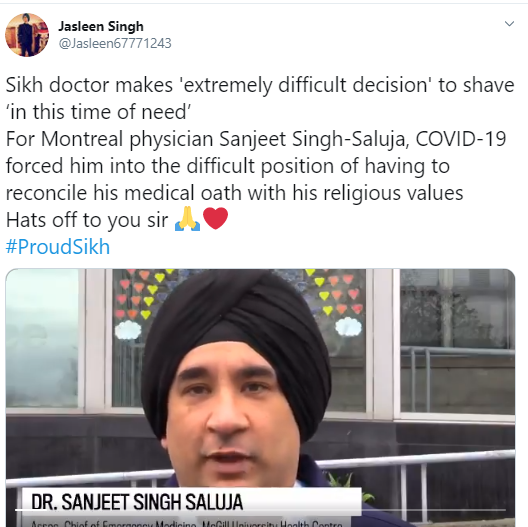Click the colored paper hearts at right

coord(335,292)
